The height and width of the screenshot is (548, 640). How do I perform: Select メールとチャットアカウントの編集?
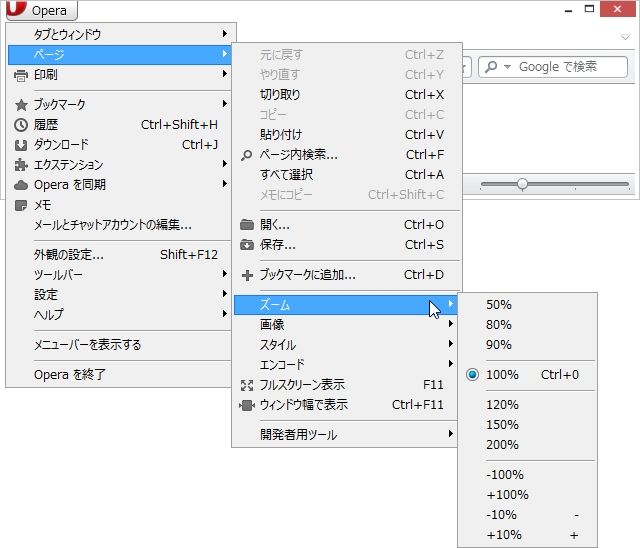click(x=120, y=224)
